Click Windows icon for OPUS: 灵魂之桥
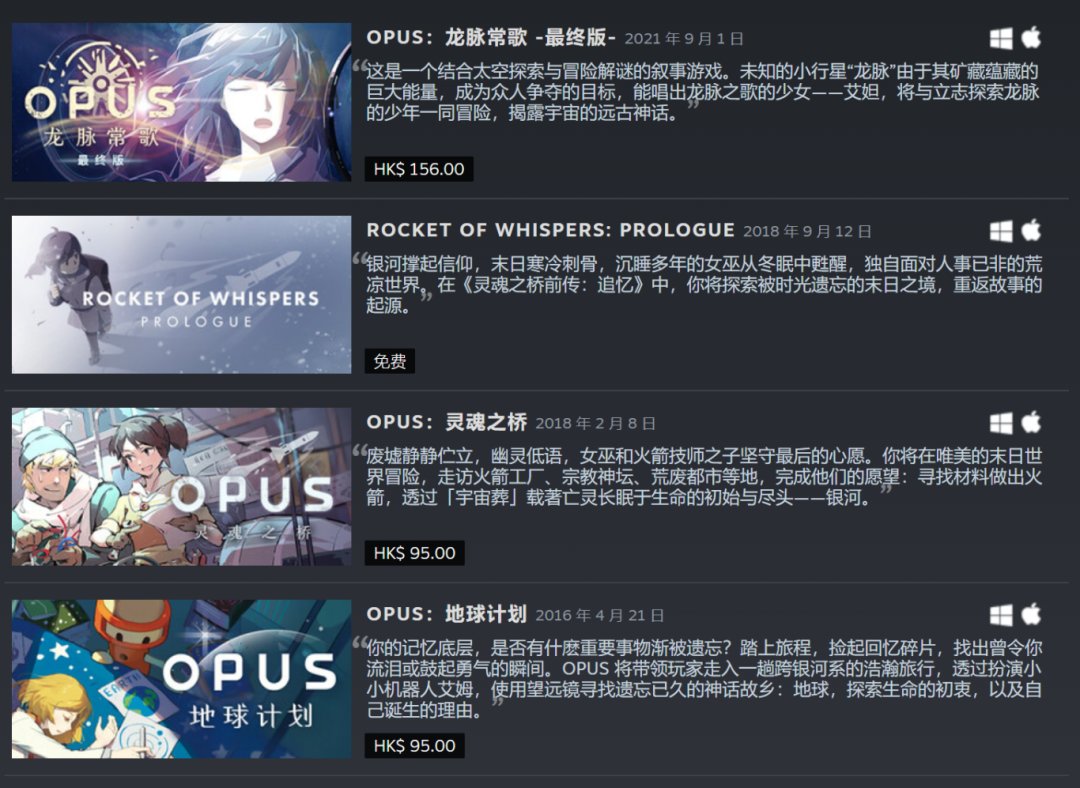This screenshot has height=788, width=1080. point(1001,423)
